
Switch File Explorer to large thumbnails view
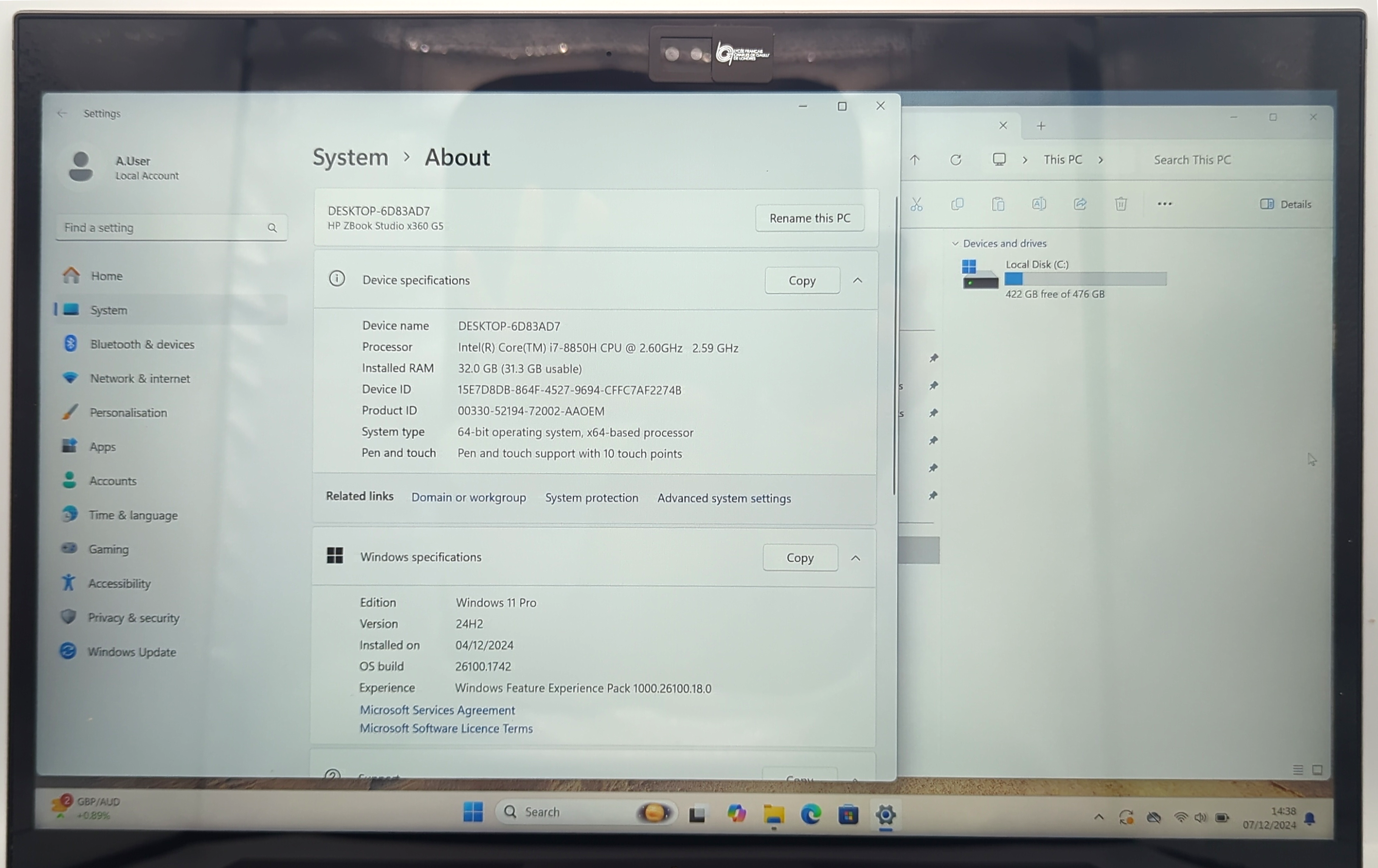pos(1317,770)
